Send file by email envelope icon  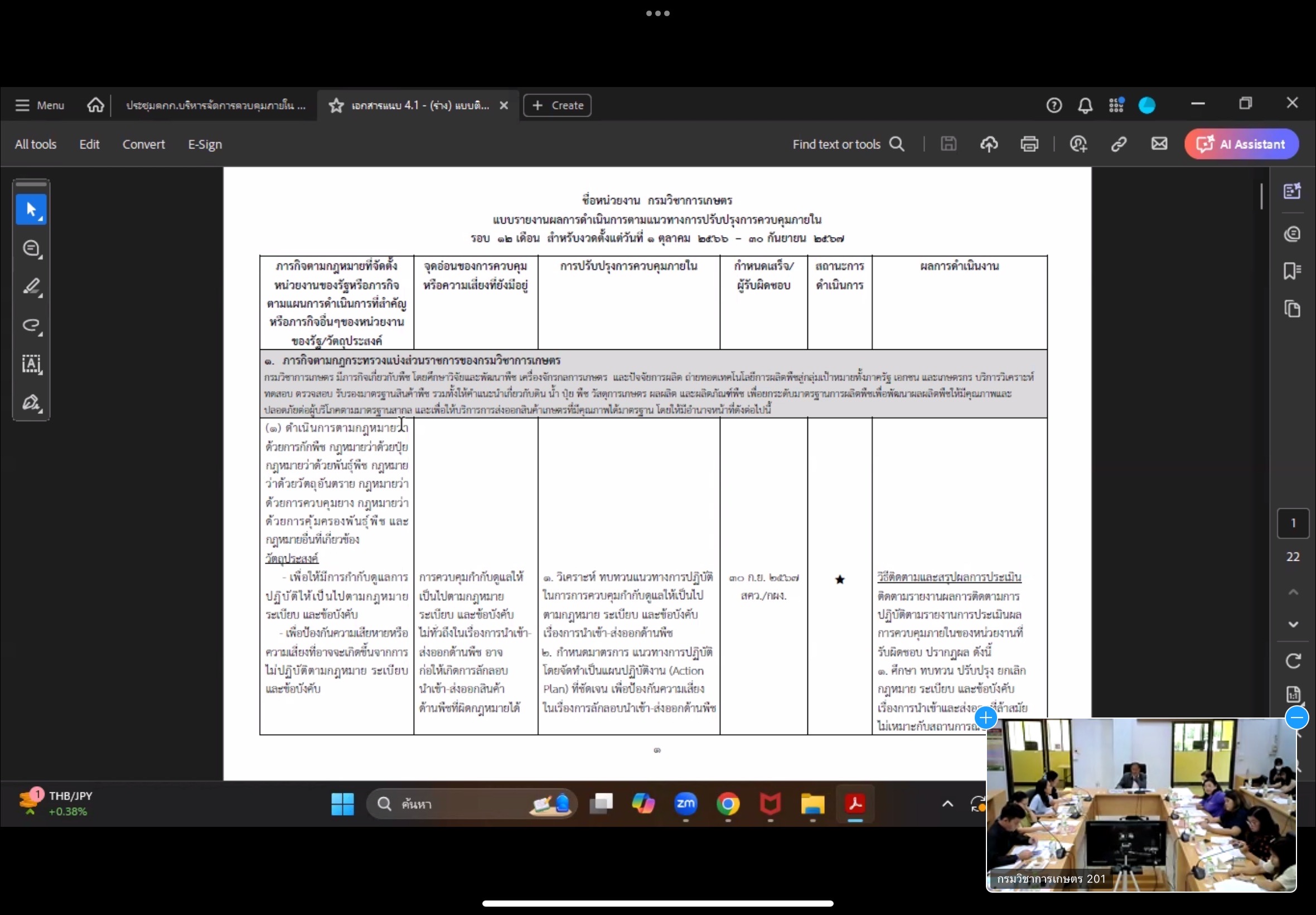1159,143
